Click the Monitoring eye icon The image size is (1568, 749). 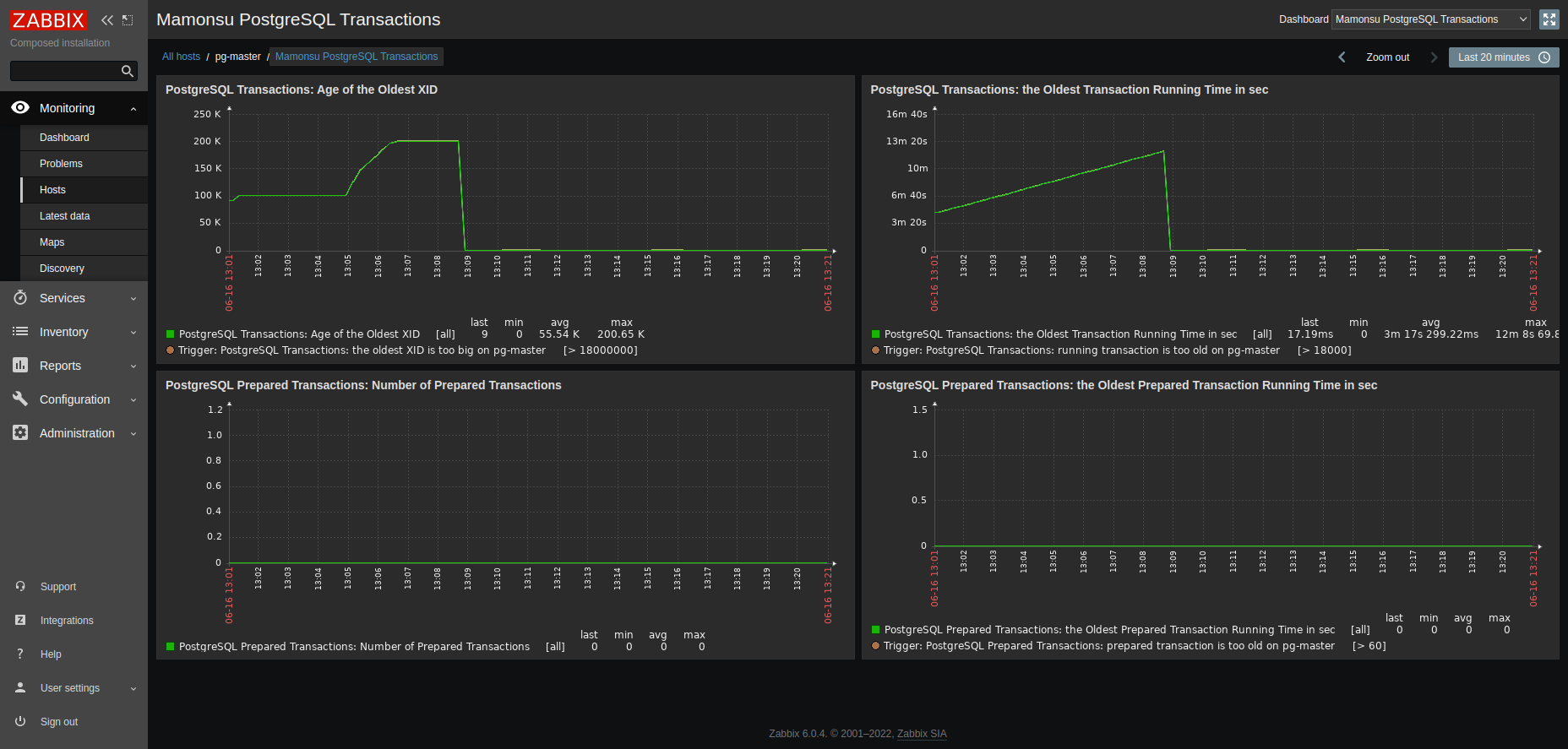point(20,107)
